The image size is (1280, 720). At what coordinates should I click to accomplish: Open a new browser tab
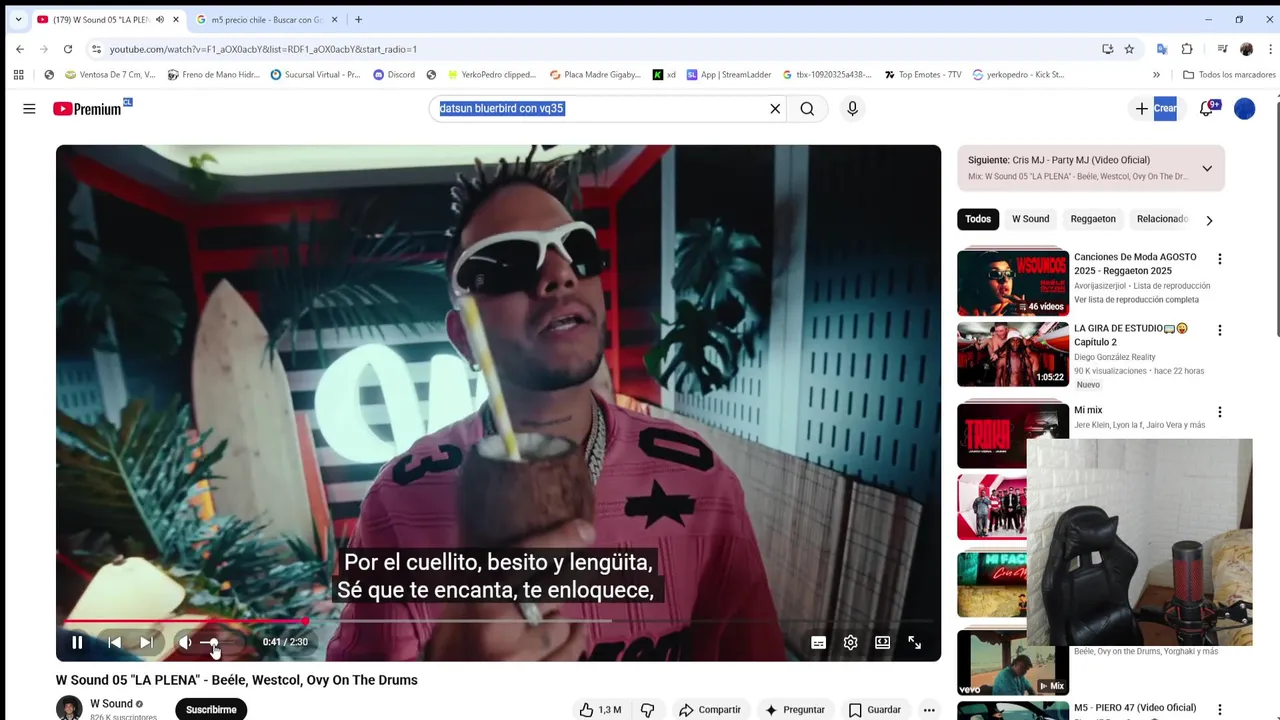[358, 19]
